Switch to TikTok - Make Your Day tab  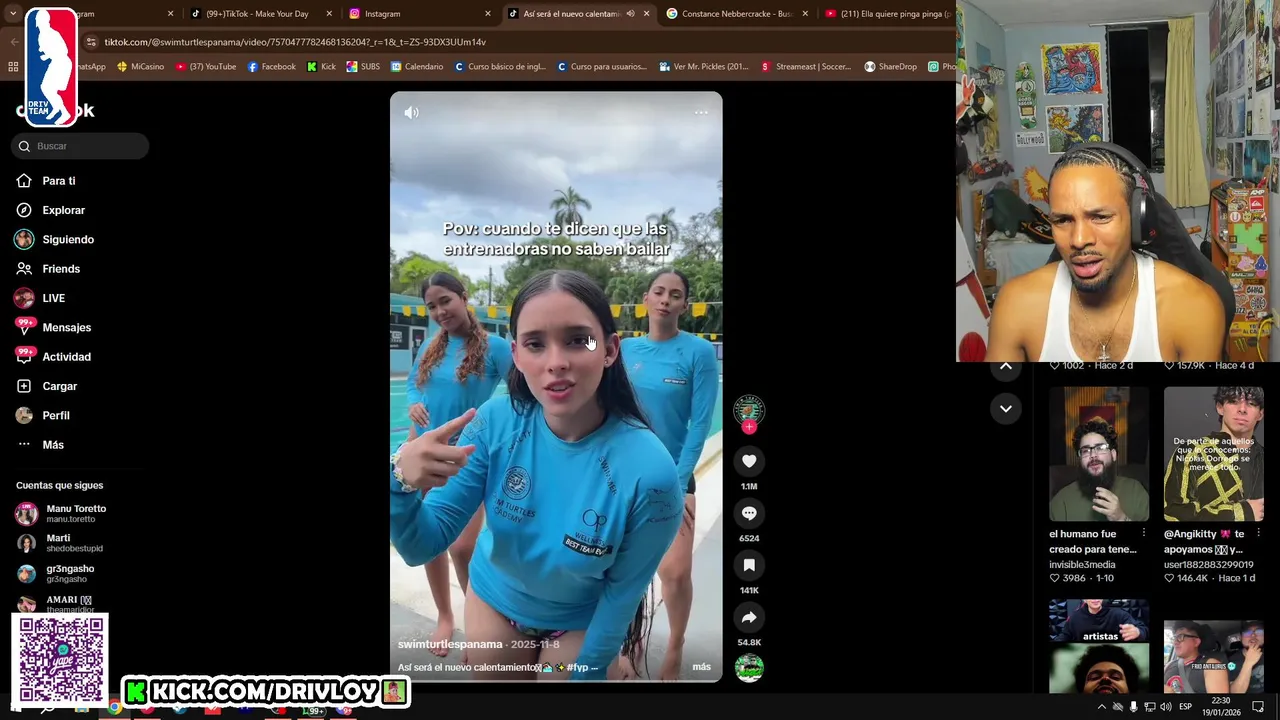coord(257,14)
